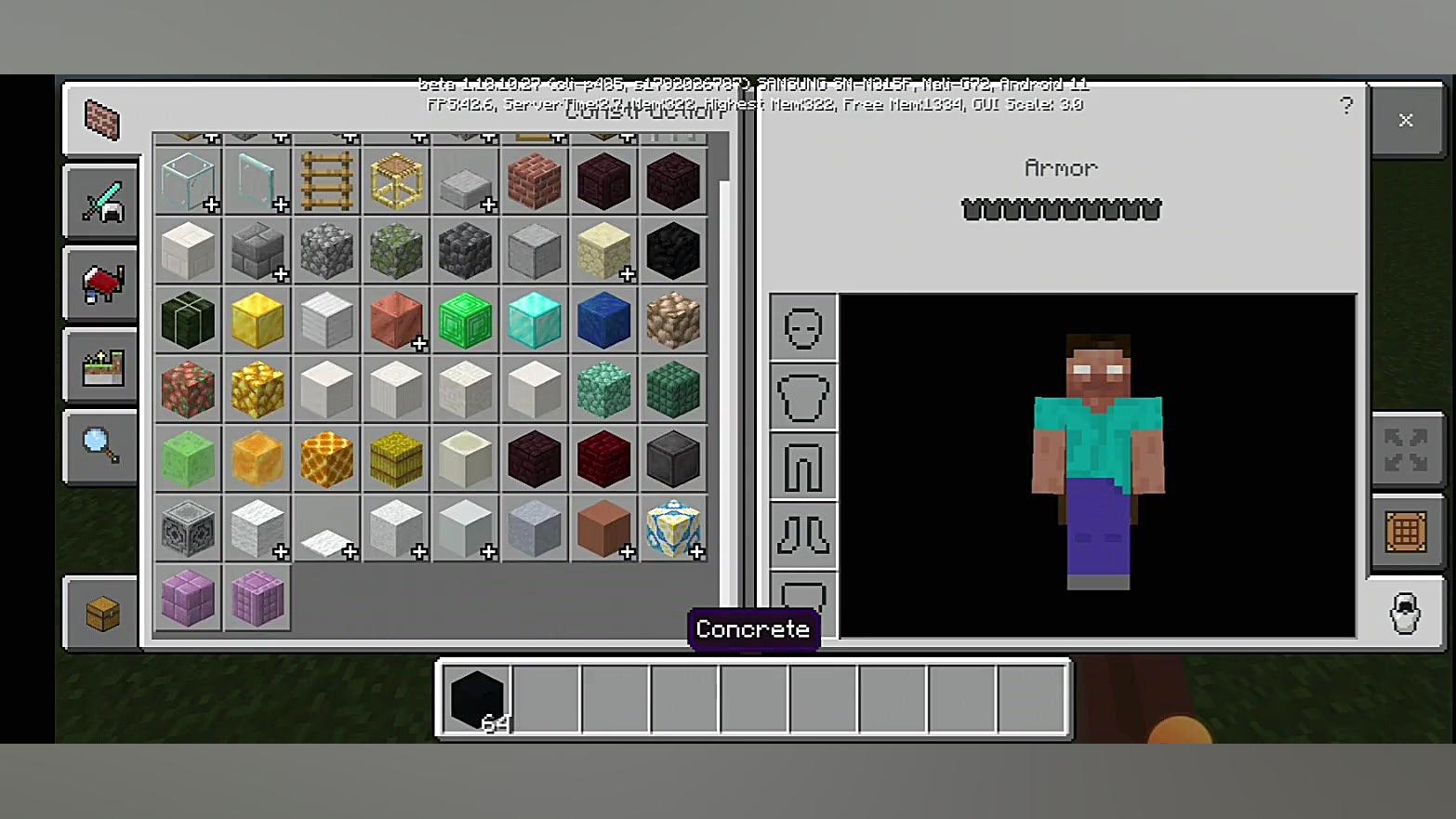Expand the white concrete powder group
Image resolution: width=1456 pixels, height=819 pixels.
click(x=396, y=529)
